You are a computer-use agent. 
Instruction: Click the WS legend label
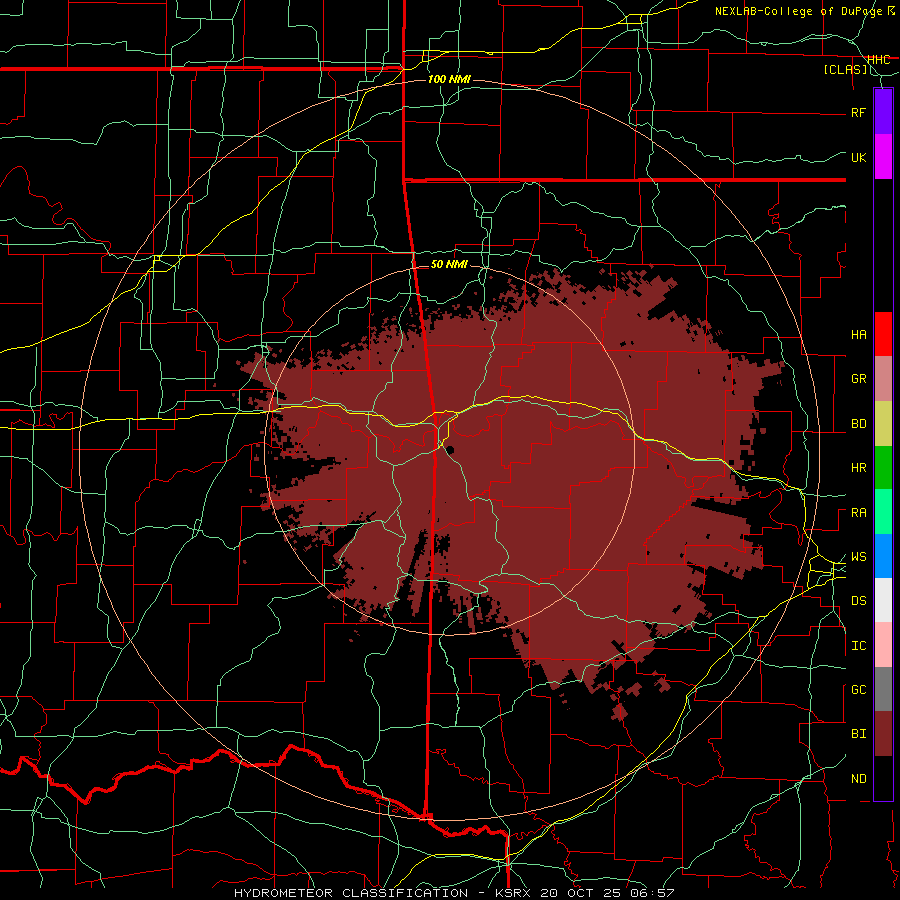tap(858, 557)
